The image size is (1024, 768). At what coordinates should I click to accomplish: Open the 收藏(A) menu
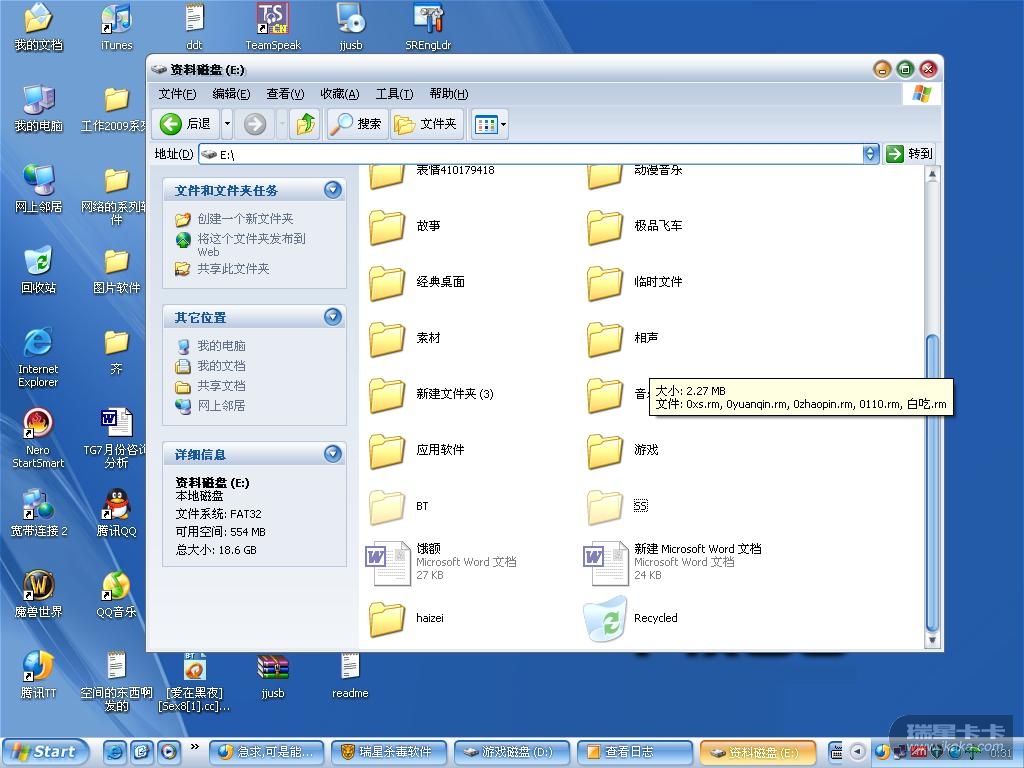click(340, 94)
